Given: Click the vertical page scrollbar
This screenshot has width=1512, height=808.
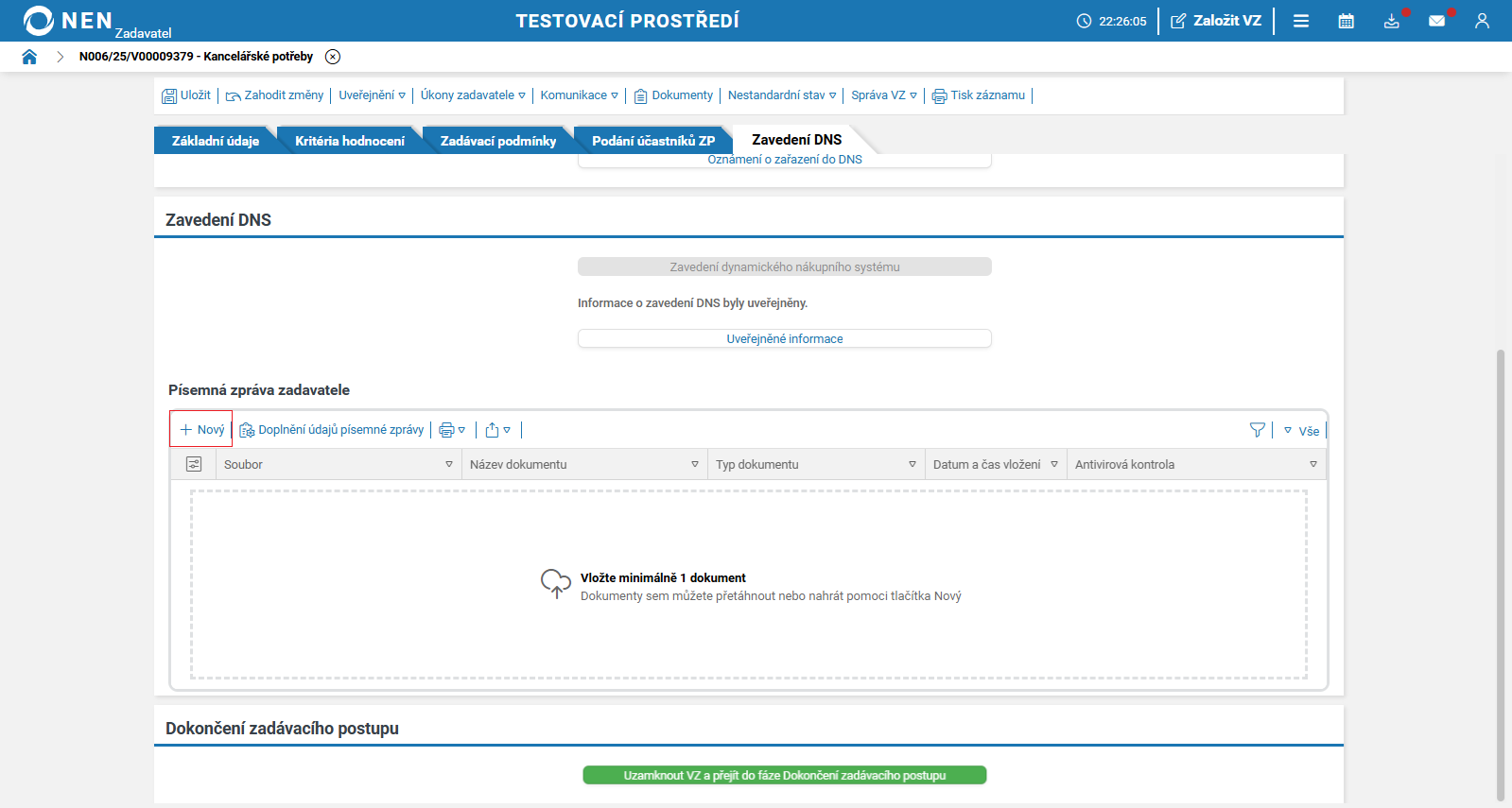Looking at the screenshot, I should pos(1501,576).
